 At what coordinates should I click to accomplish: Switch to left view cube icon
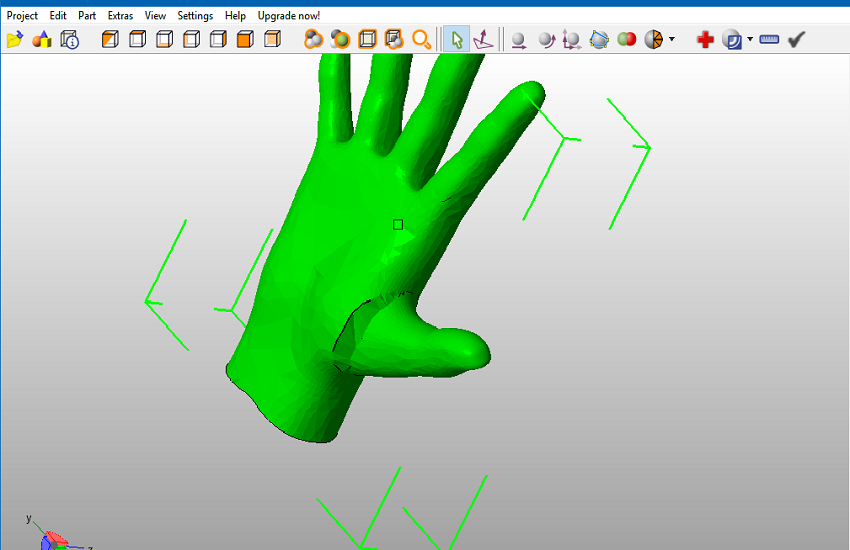[191, 40]
